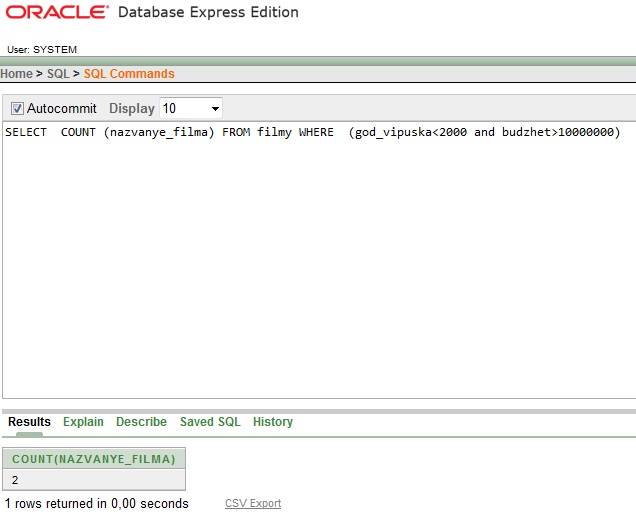Click '1 rows returned in 0,00 seconds' text
Viewport: 636px width, 526px height.
click(97, 503)
